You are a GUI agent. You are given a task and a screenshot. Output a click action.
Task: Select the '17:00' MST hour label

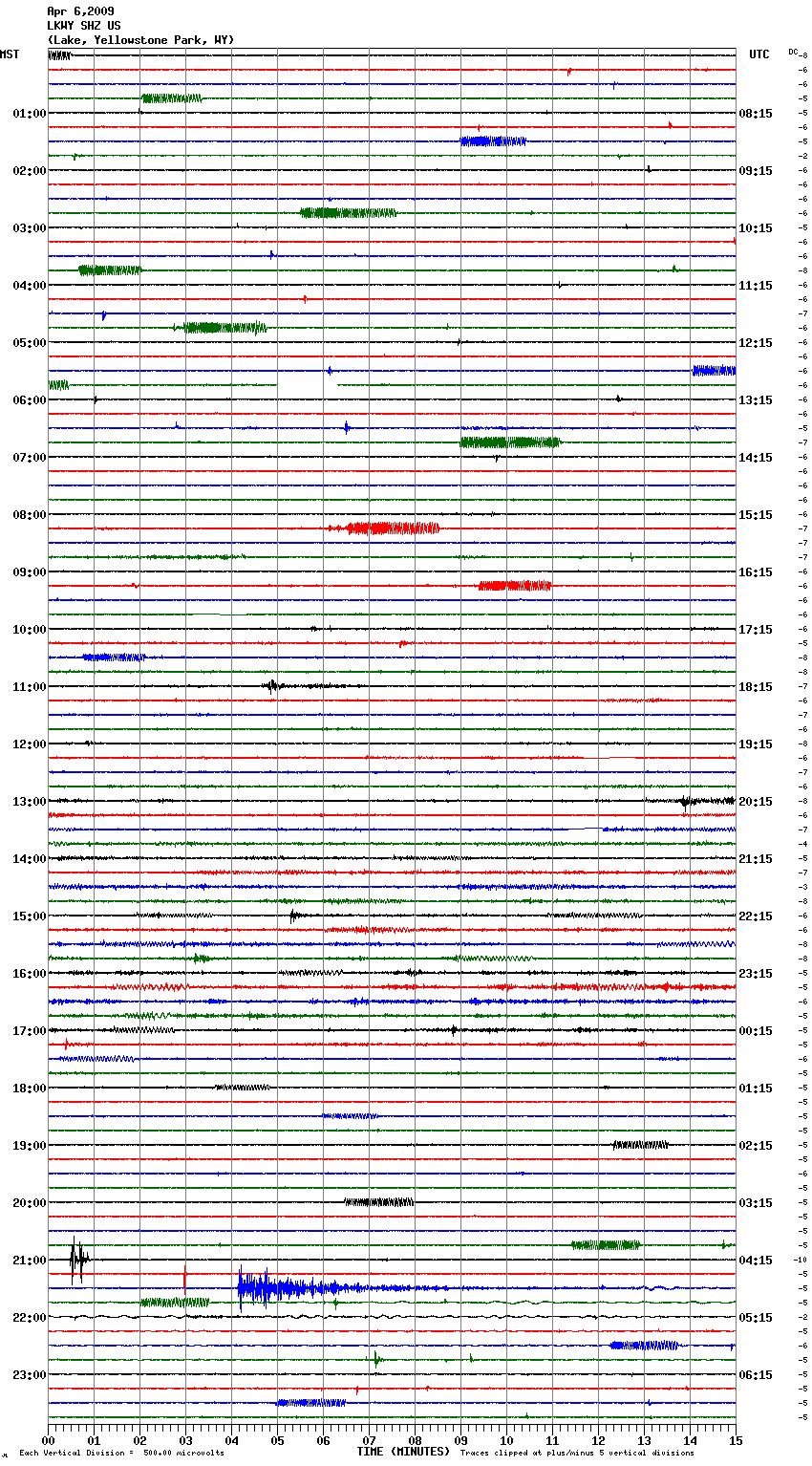30,1031
